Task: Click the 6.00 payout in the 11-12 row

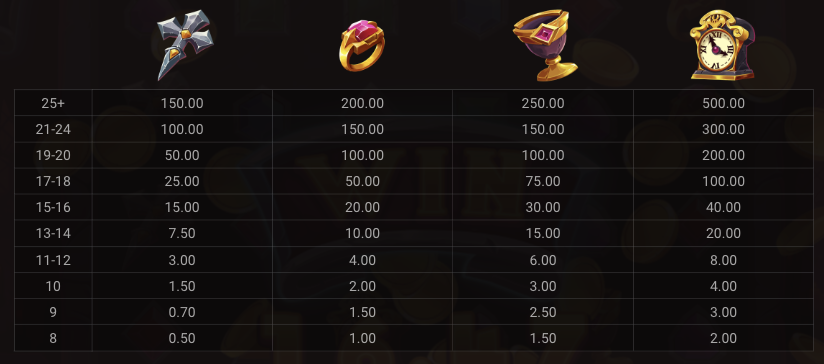Action: pyautogui.click(x=543, y=260)
